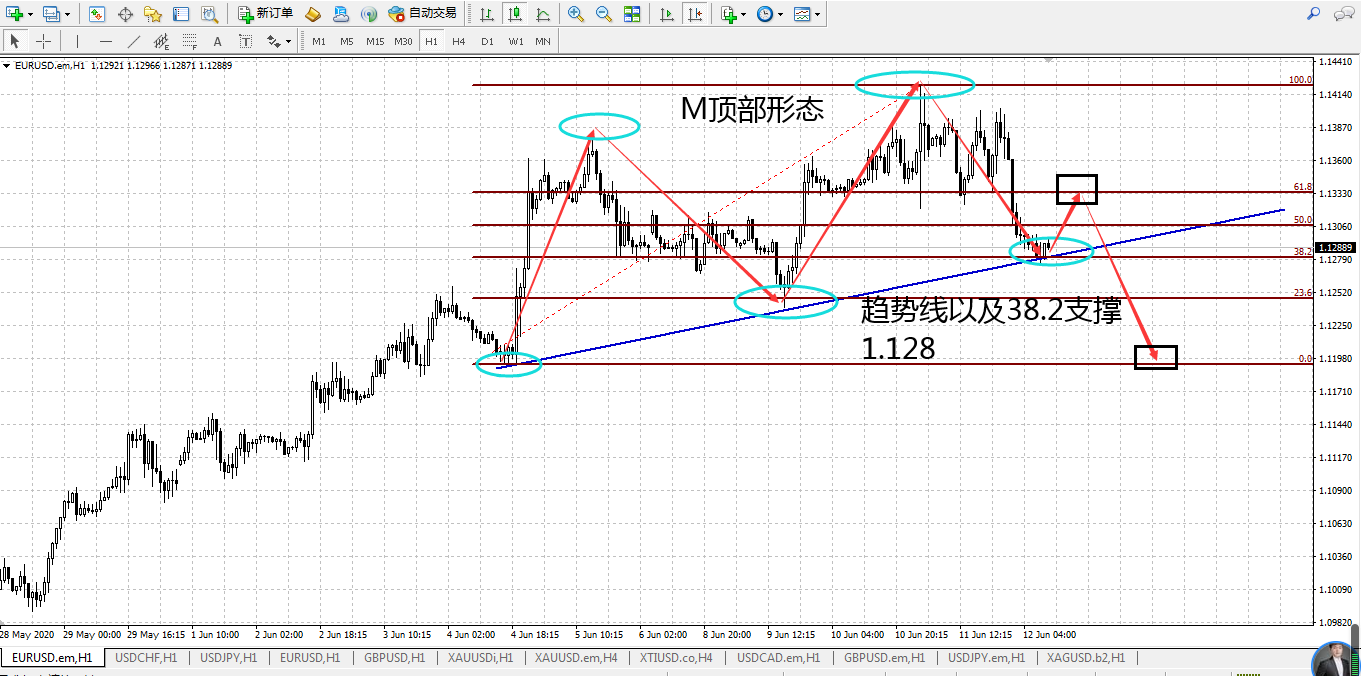Select the Text tool
Screen dimensions: 1361x676
218,41
